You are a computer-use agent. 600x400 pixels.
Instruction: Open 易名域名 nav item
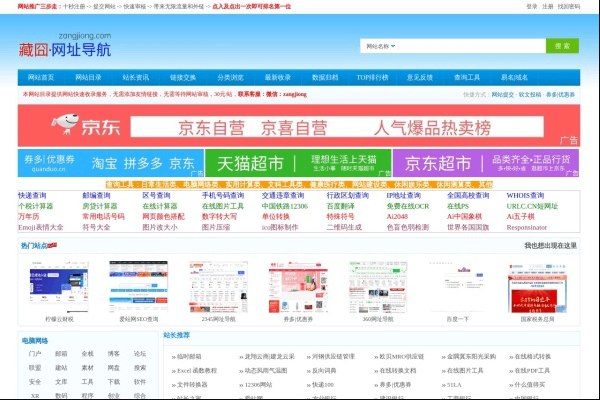(x=514, y=77)
